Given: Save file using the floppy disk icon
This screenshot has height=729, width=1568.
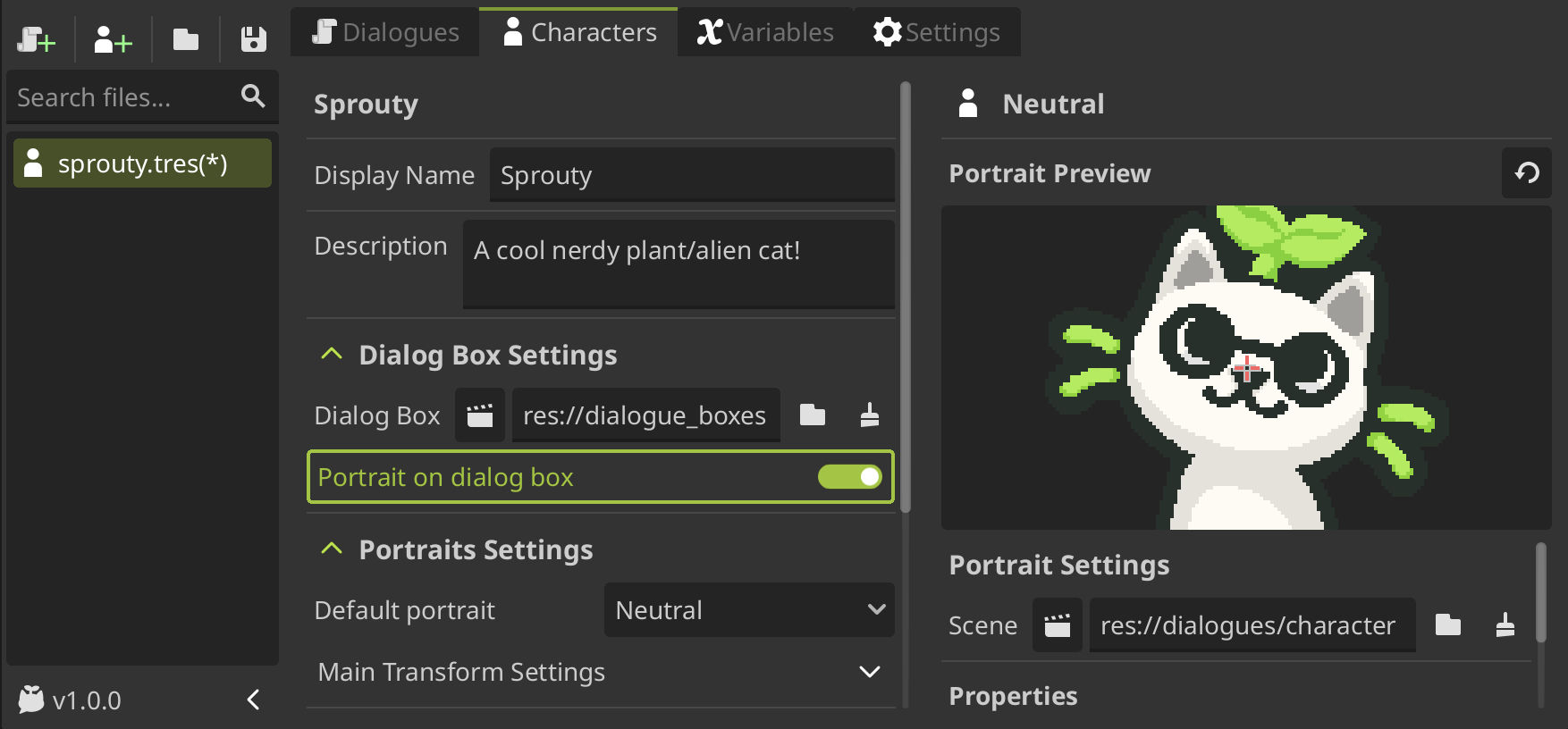Looking at the screenshot, I should click(x=254, y=40).
